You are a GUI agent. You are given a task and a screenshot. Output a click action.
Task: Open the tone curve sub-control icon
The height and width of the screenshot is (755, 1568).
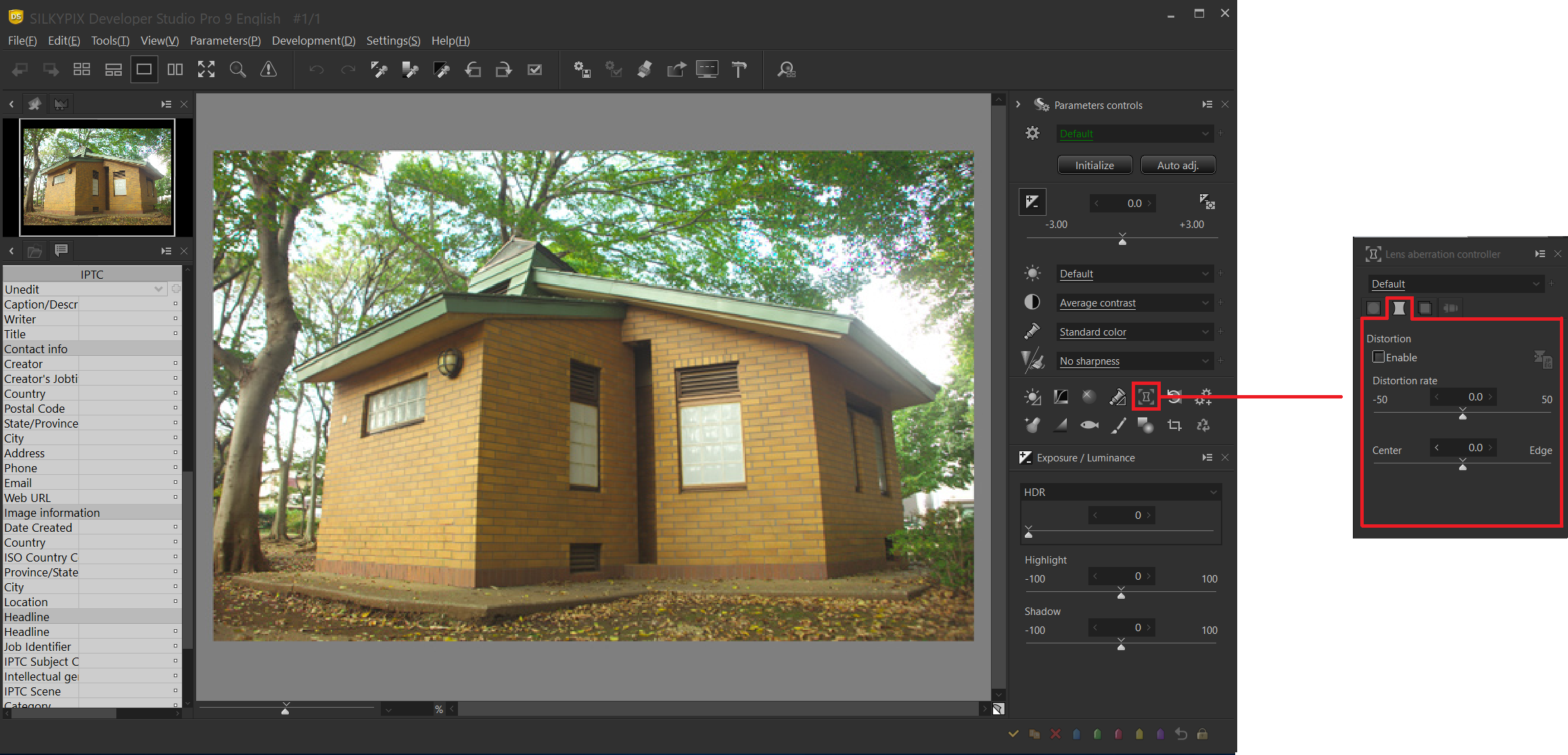click(x=1061, y=396)
